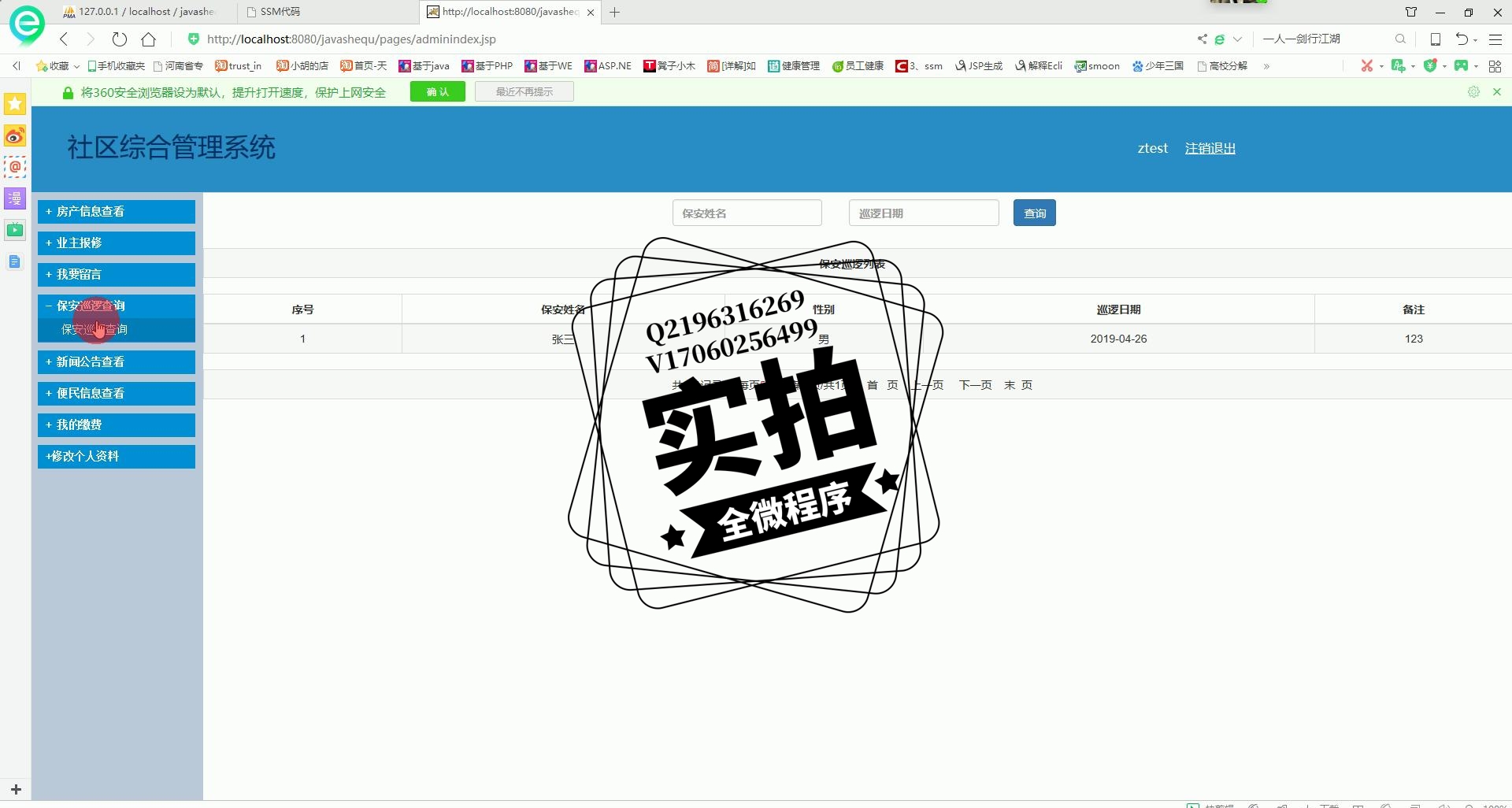This screenshot has height=808, width=1512.
Task: Focus the 巡逻日期 input field
Action: (923, 213)
